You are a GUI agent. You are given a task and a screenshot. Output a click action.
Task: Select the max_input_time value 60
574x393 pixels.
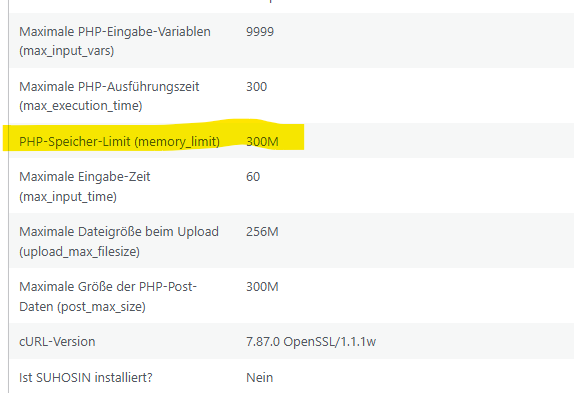tap(253, 177)
